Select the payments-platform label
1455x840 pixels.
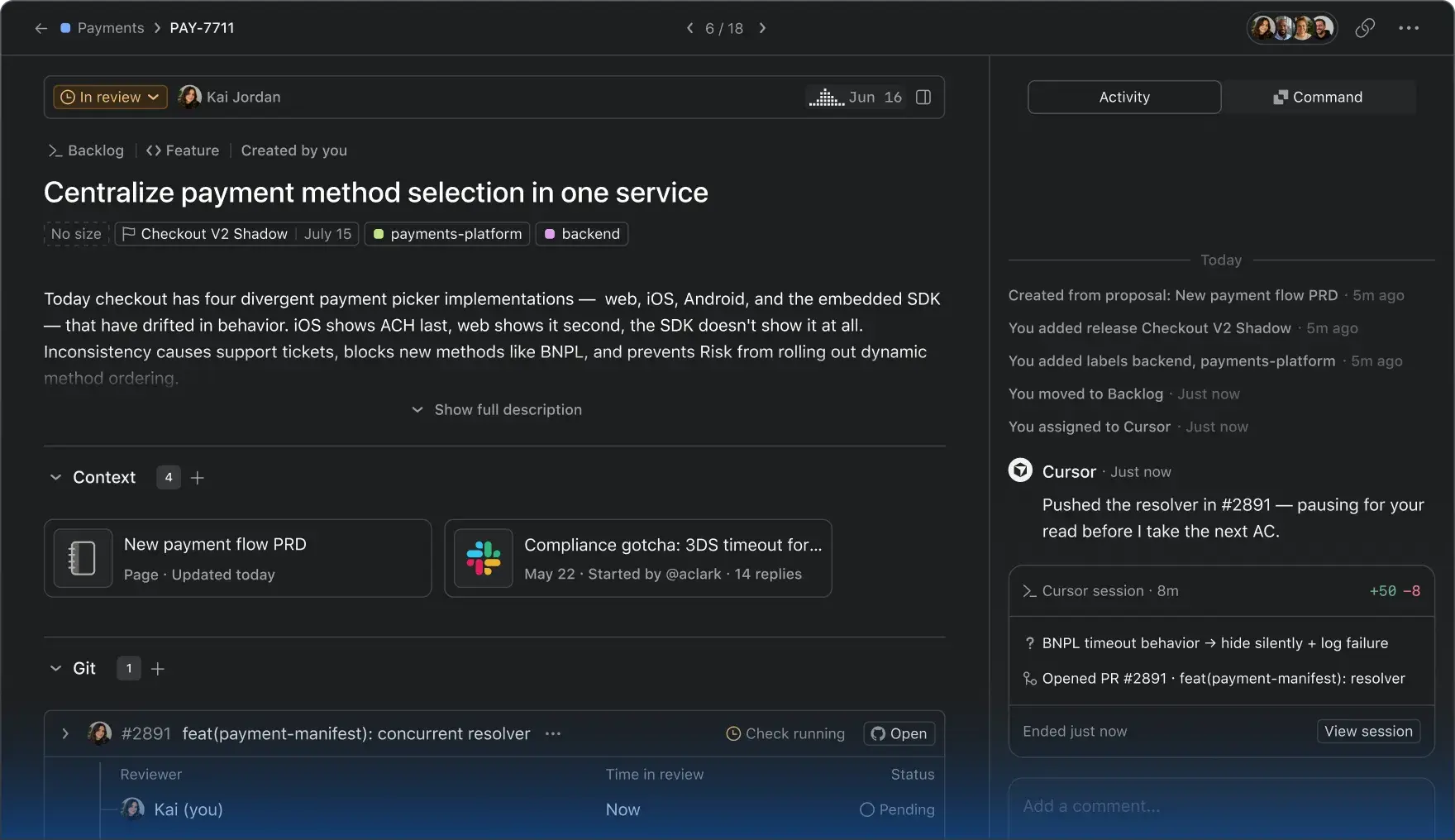pos(447,234)
